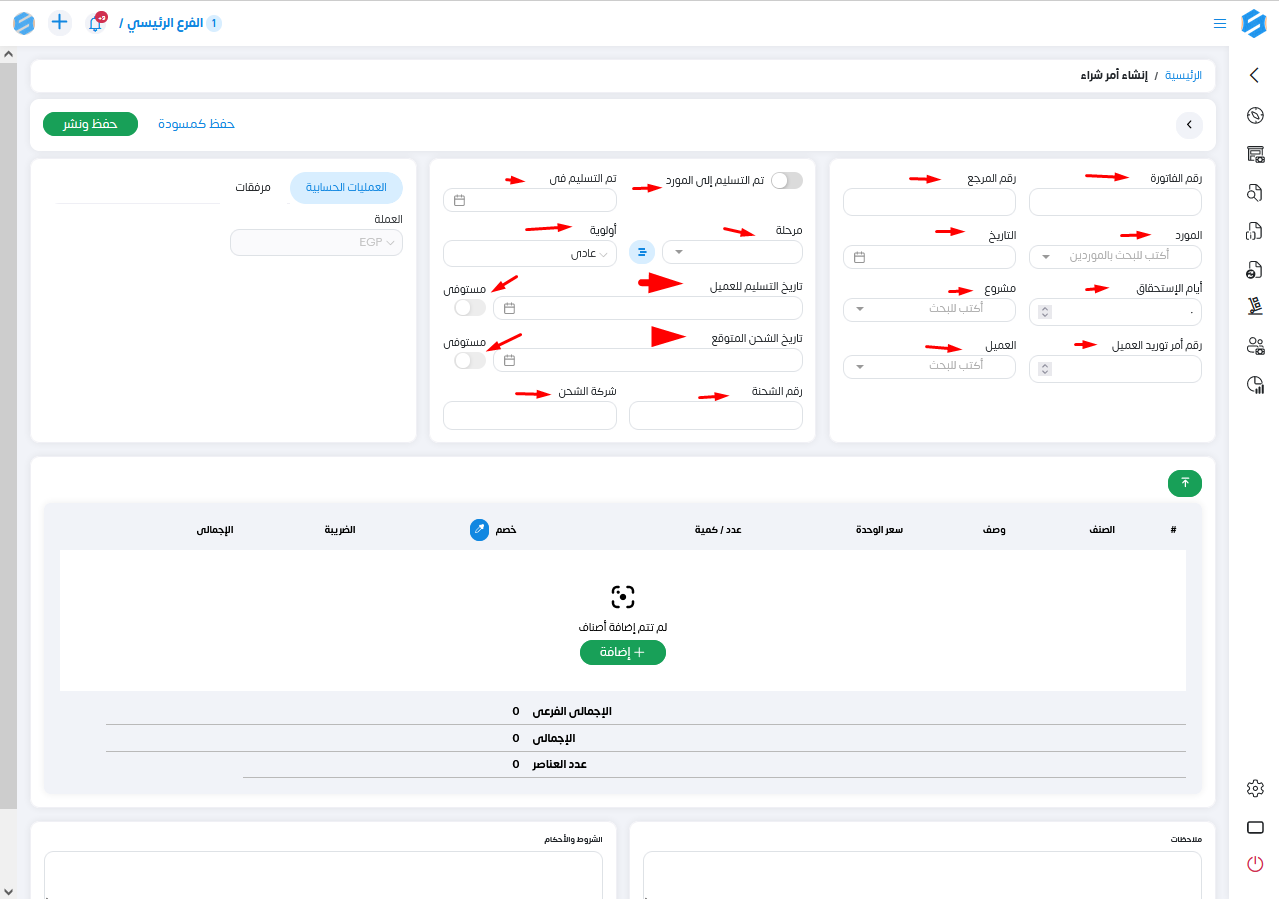
Task: Expand the أولوية priority dropdown
Action: coord(530,253)
